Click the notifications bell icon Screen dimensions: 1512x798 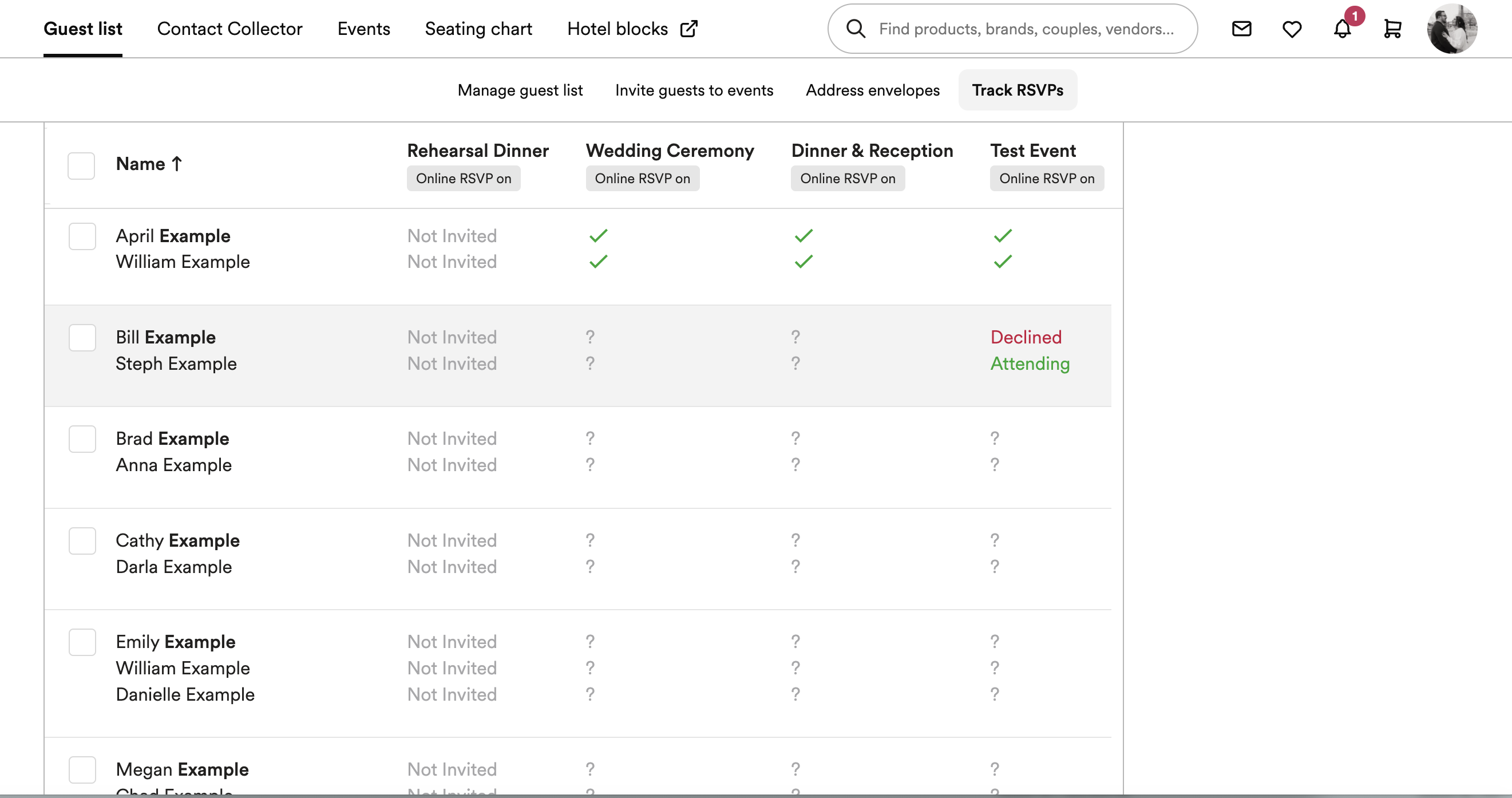click(1342, 28)
